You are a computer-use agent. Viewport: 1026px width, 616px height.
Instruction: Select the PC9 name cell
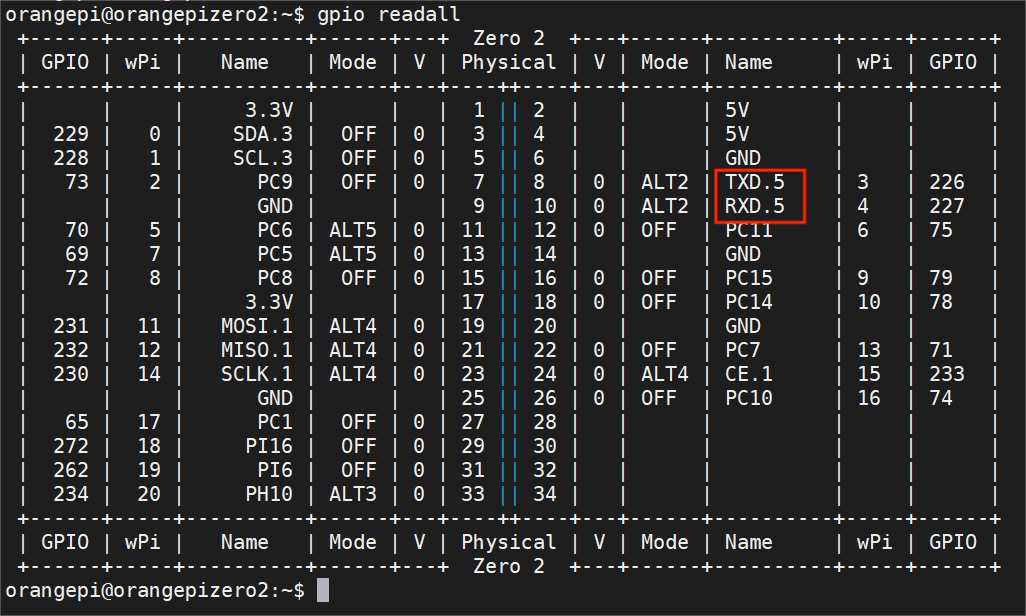coord(275,182)
